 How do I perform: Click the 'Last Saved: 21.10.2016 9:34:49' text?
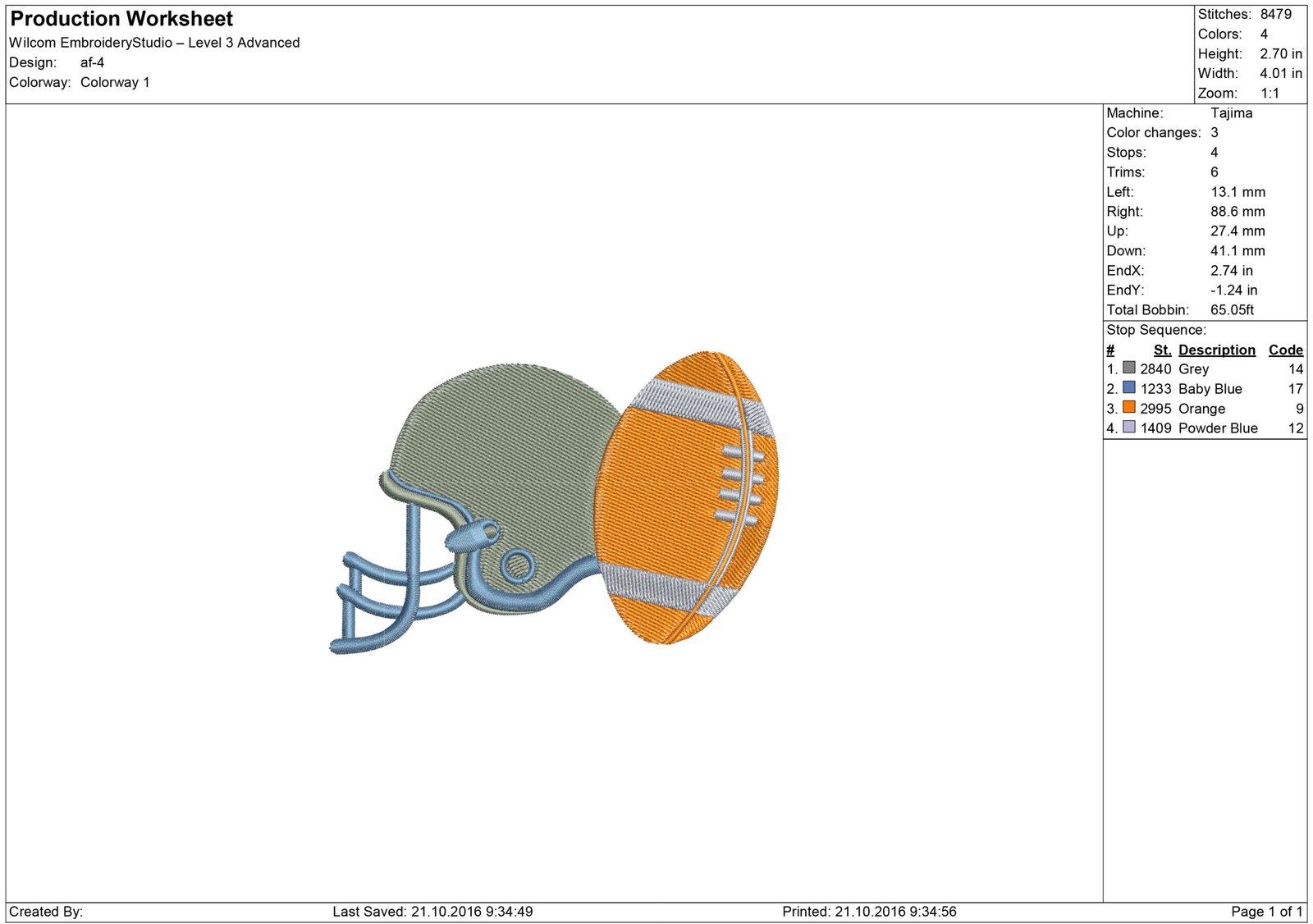(432, 912)
